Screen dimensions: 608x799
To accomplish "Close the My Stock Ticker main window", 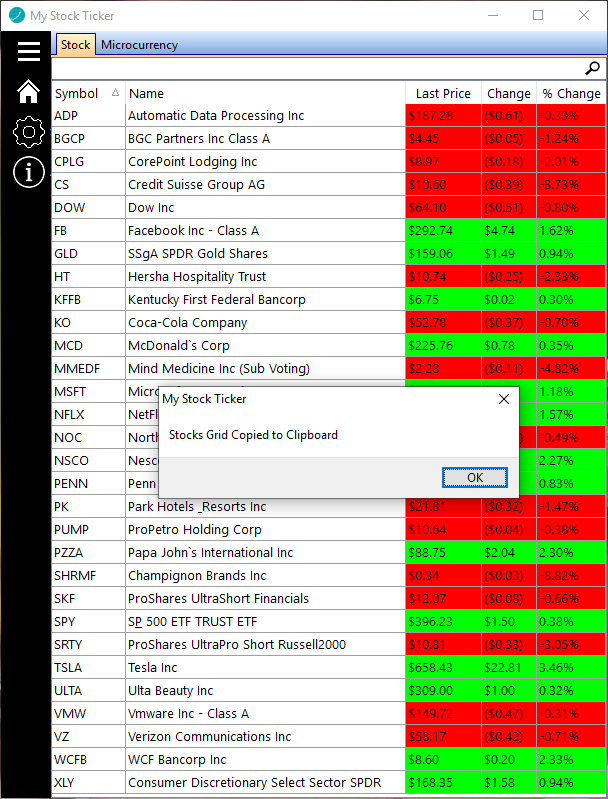I will click(x=584, y=15).
